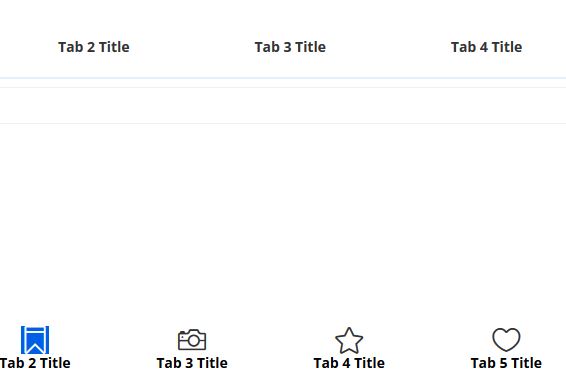Select the blue bookmark icon tab
566x381 pixels.
(x=35, y=340)
